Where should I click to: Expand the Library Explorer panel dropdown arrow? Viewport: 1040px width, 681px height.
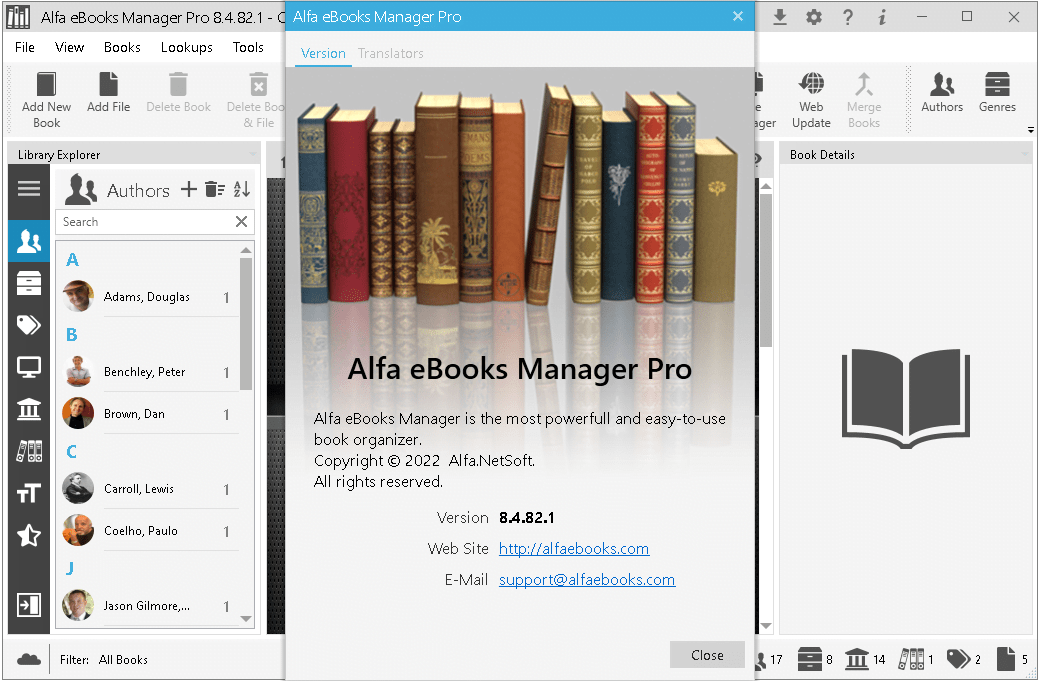(x=253, y=155)
